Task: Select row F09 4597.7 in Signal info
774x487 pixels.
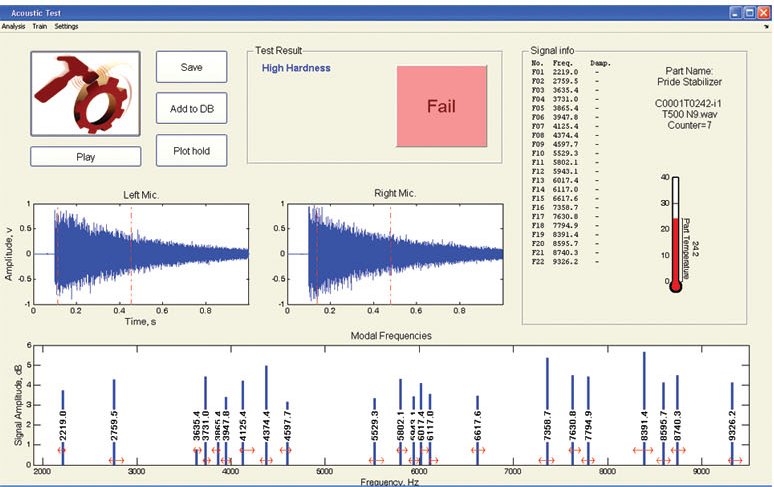Action: pos(566,144)
